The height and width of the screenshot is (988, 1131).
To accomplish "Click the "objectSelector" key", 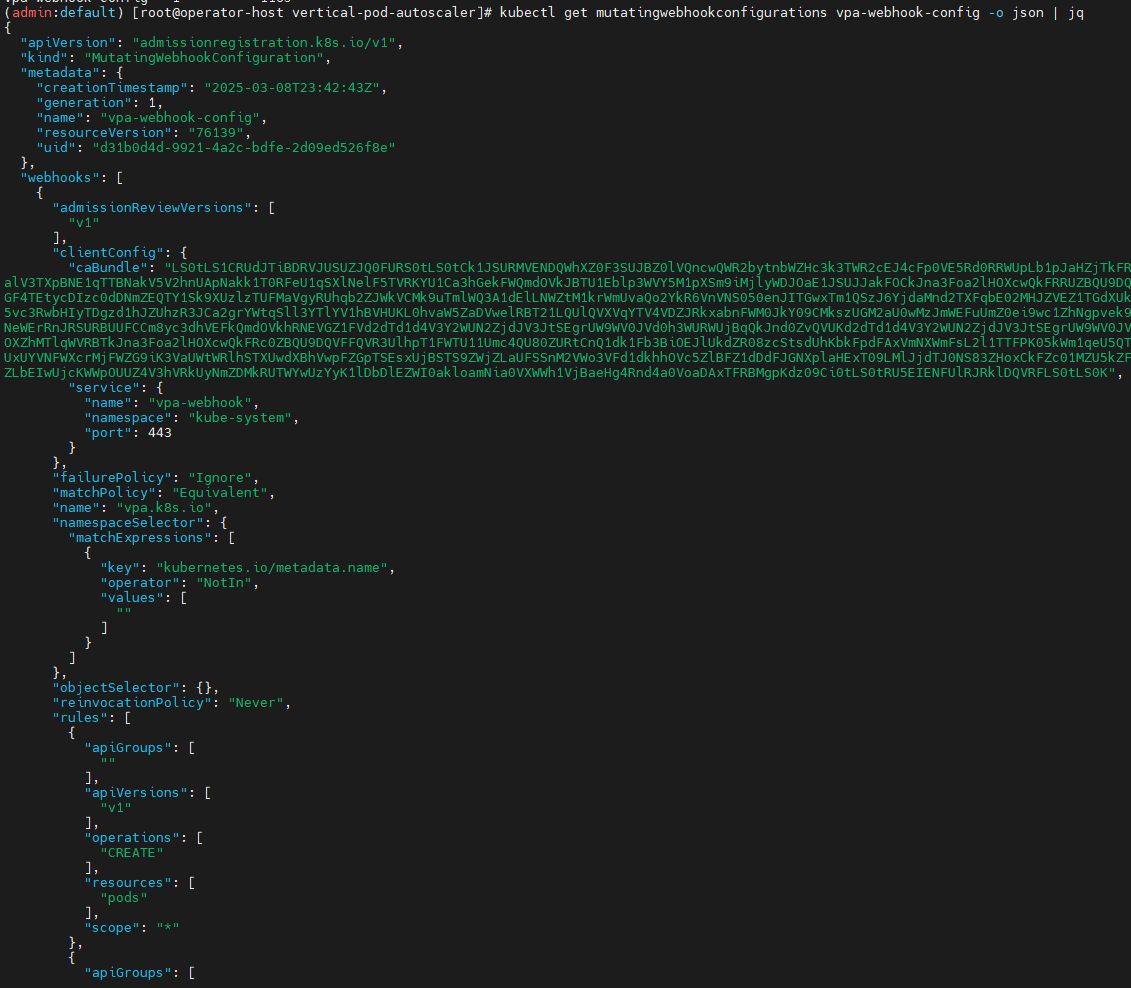I will pyautogui.click(x=116, y=688).
